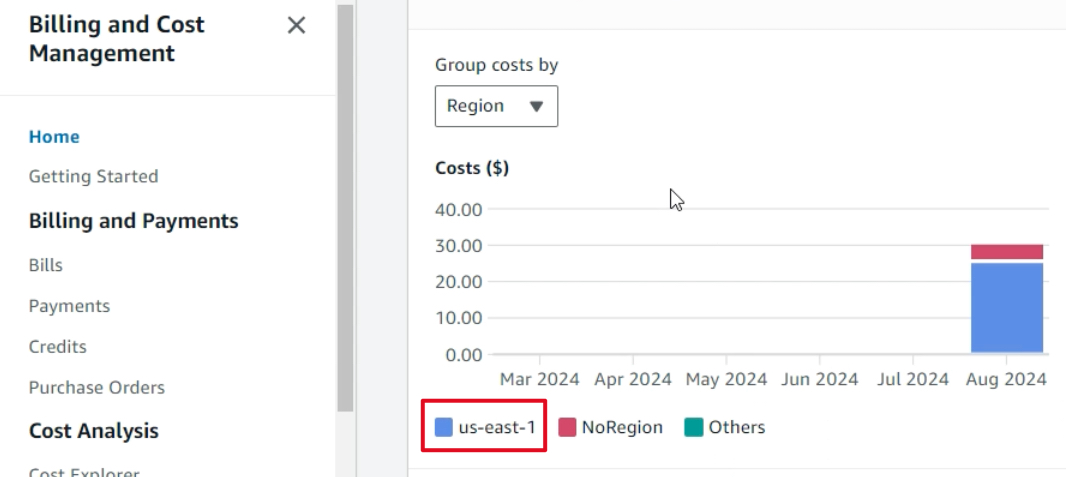Go to Home in the sidebar
Viewport: 1066px width, 477px height.
(54, 137)
